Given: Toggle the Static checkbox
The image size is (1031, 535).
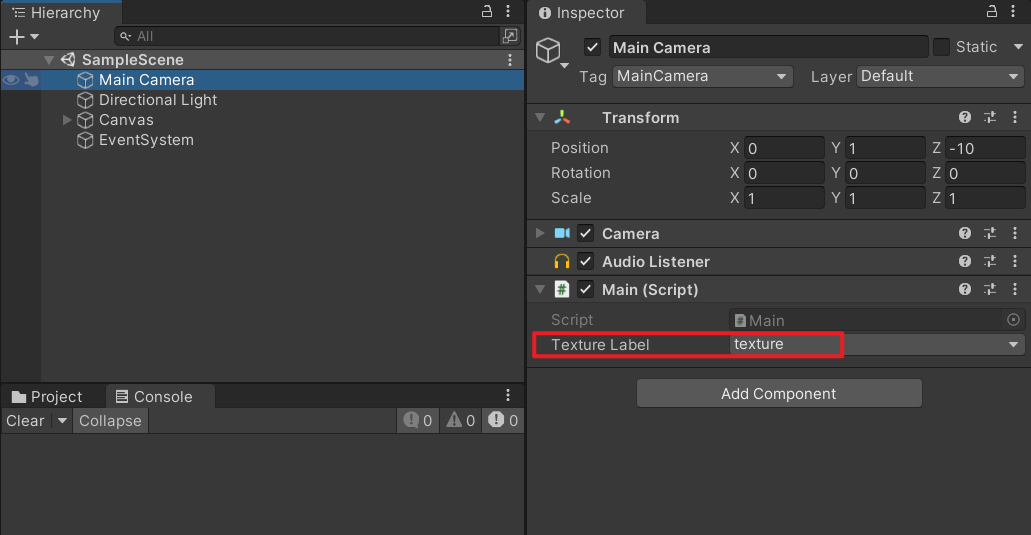Looking at the screenshot, I should click(941, 47).
